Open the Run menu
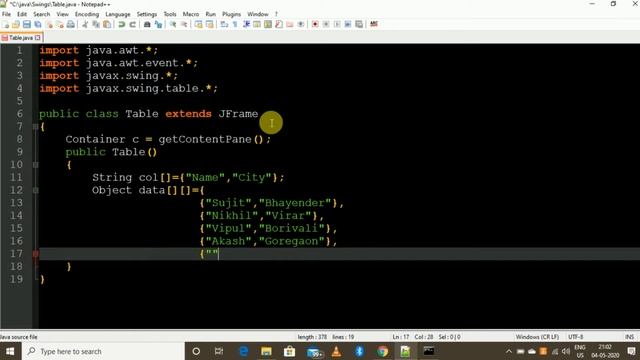The image size is (640, 360). tap(211, 14)
